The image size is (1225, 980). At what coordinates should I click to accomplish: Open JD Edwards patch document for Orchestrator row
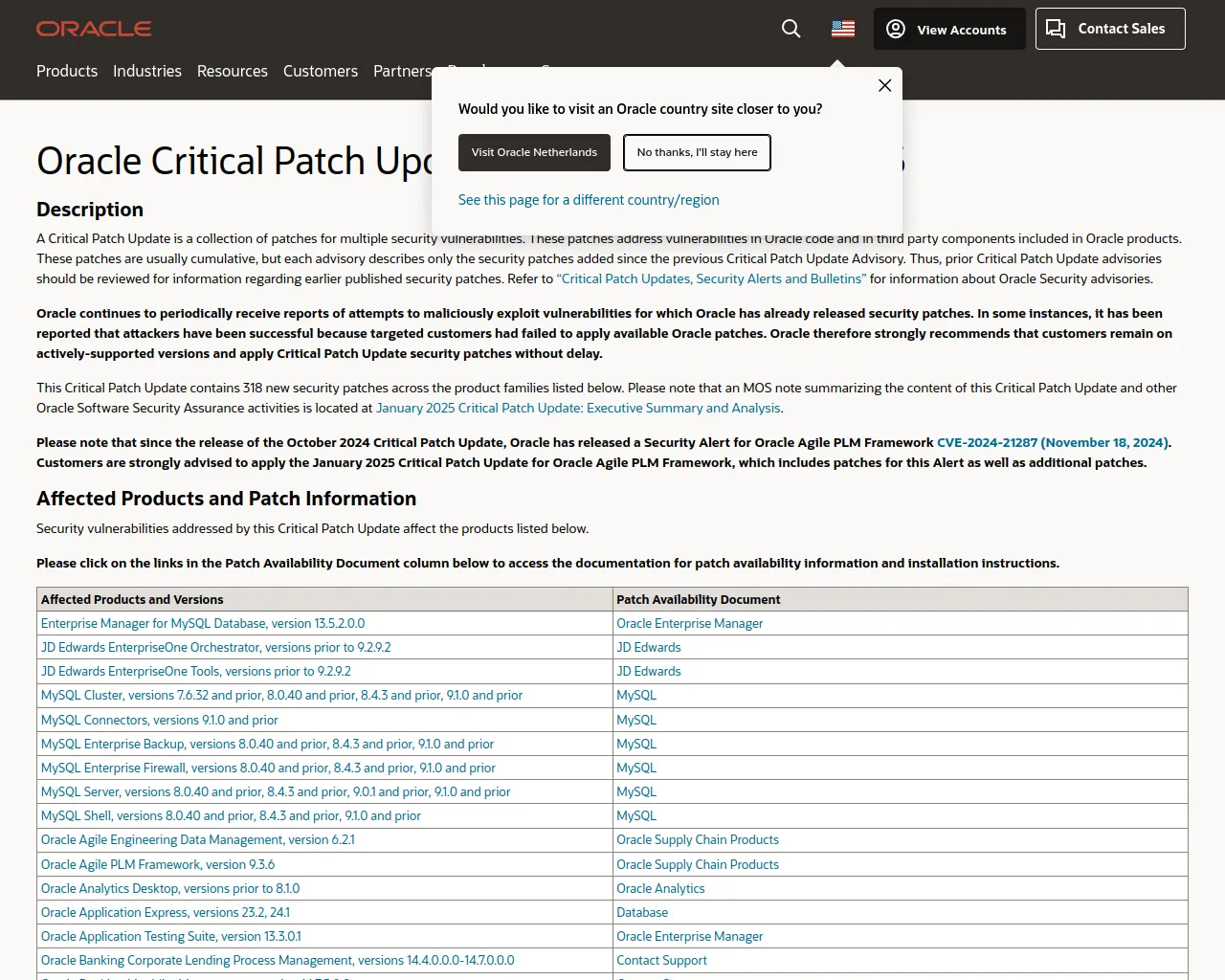click(x=649, y=647)
